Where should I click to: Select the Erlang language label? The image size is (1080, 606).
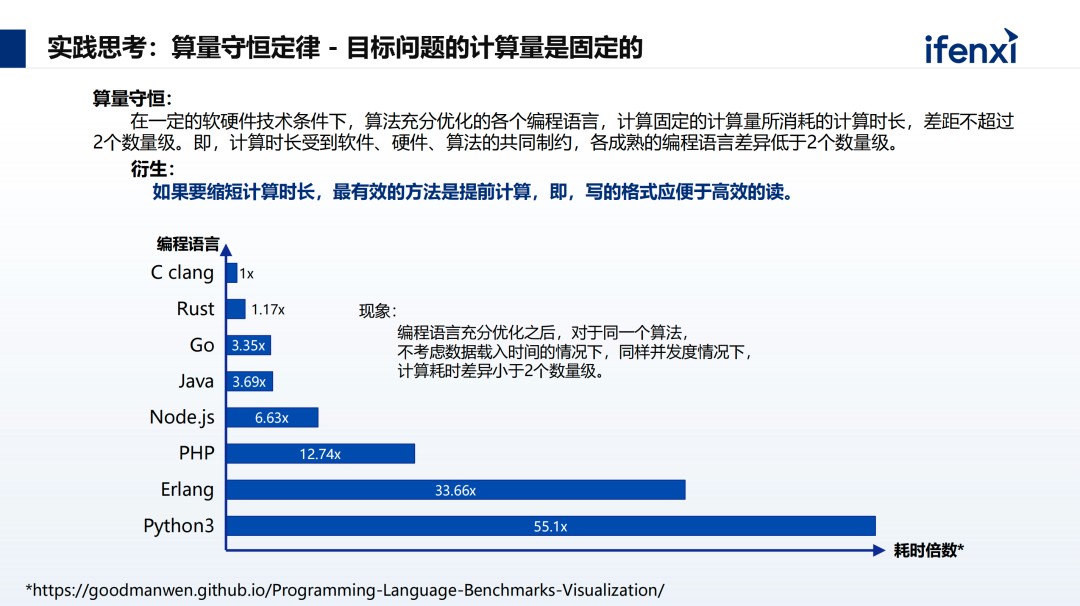point(187,490)
